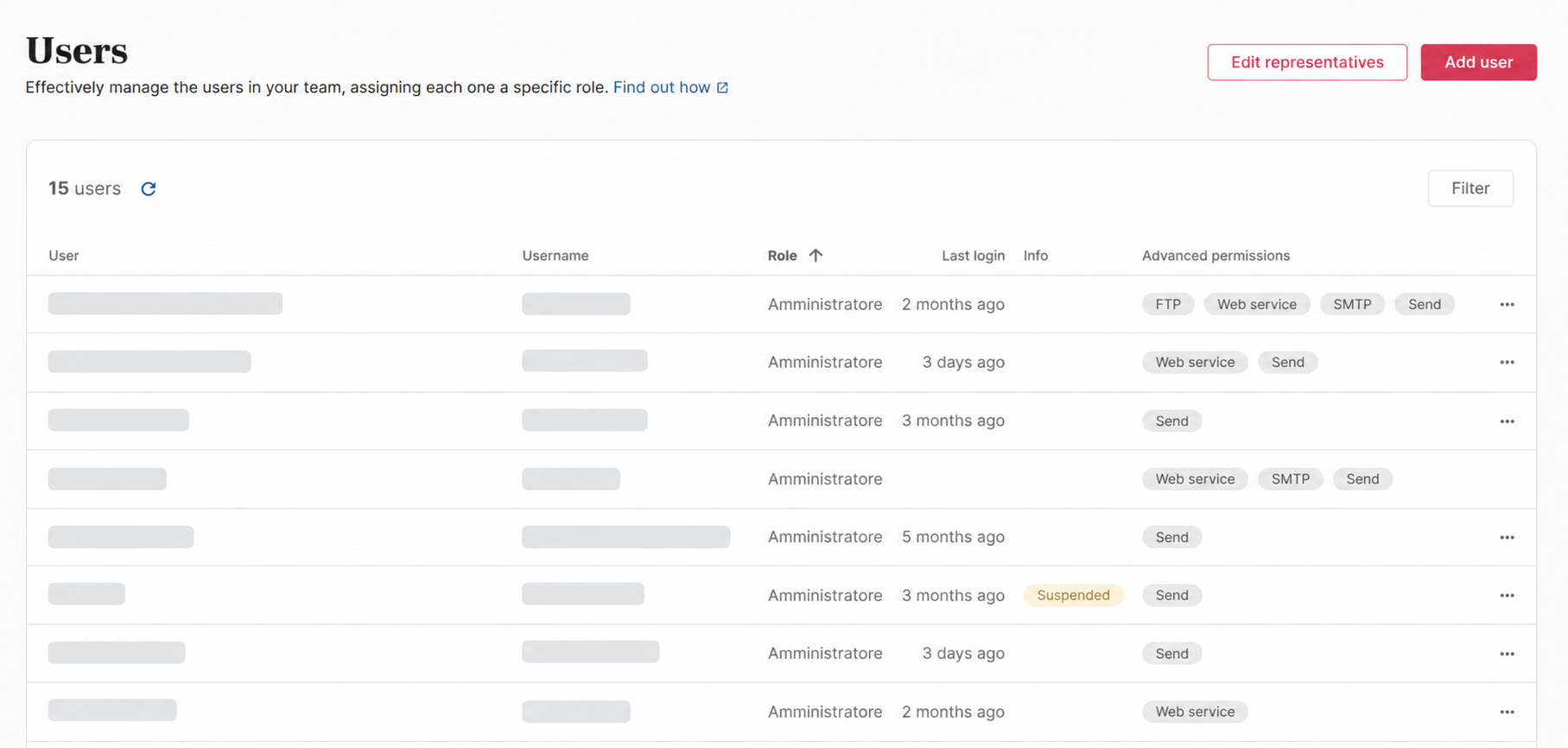Image resolution: width=1568 pixels, height=748 pixels.
Task: Open row menu for 3 months ago non-suspended user
Action: pos(1507,421)
